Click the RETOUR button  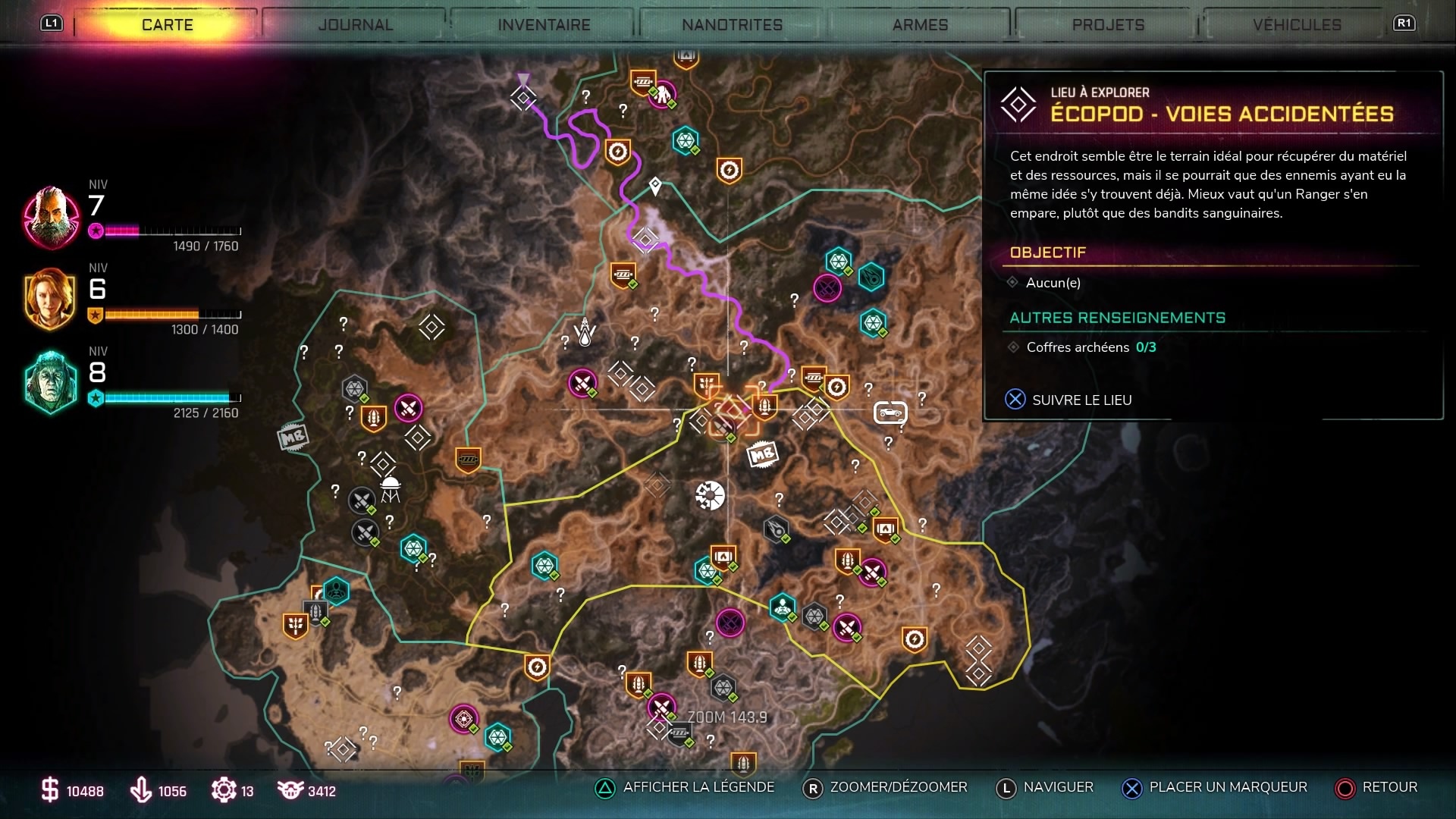1376,787
